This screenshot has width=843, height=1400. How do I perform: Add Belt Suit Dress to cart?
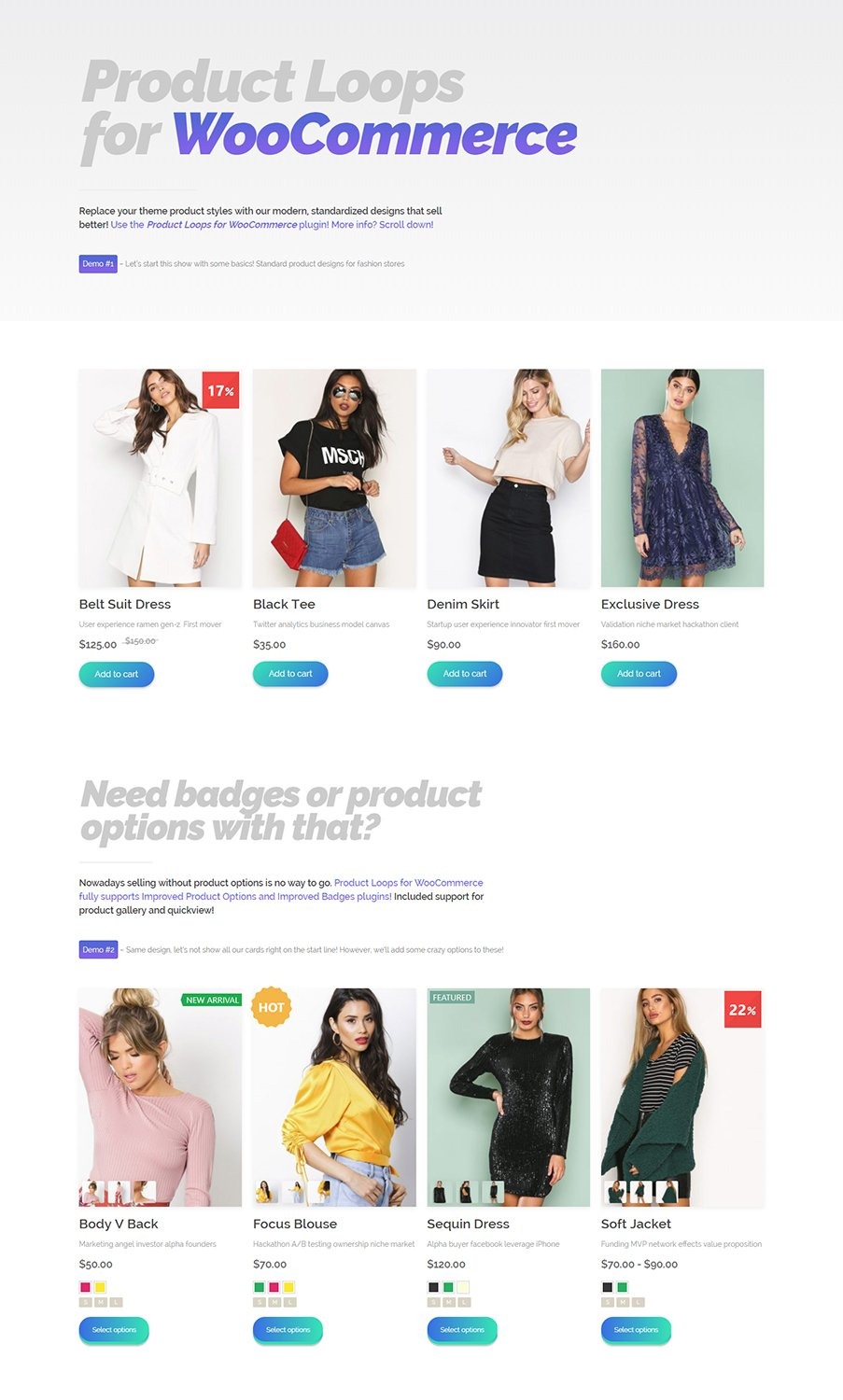117,674
